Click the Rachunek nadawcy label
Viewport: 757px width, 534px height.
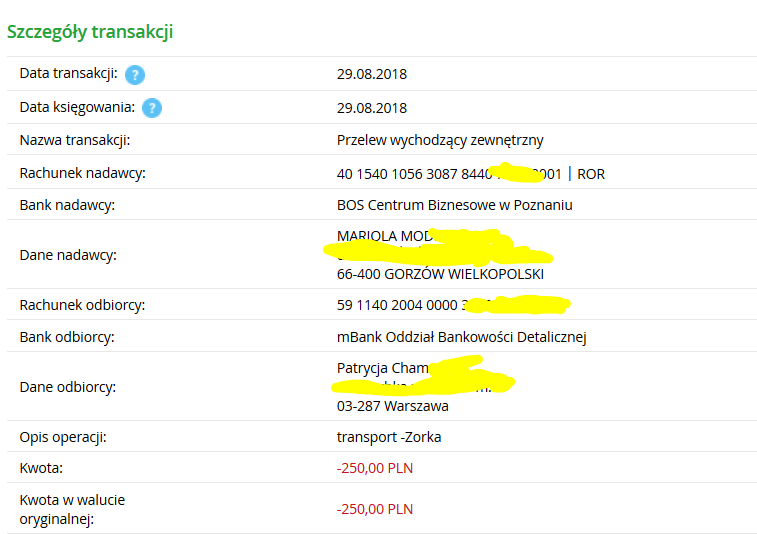[x=82, y=174]
